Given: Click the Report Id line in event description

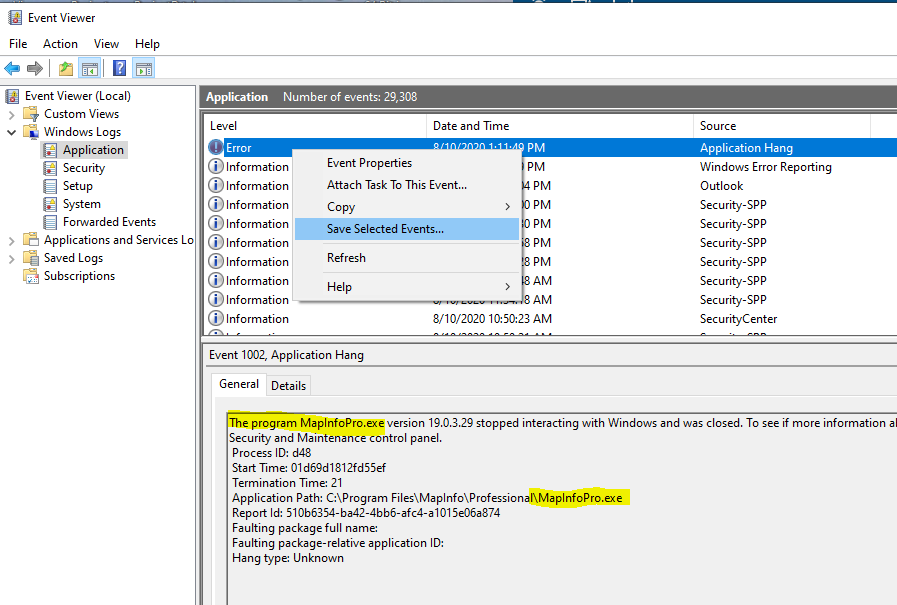Looking at the screenshot, I should (366, 513).
